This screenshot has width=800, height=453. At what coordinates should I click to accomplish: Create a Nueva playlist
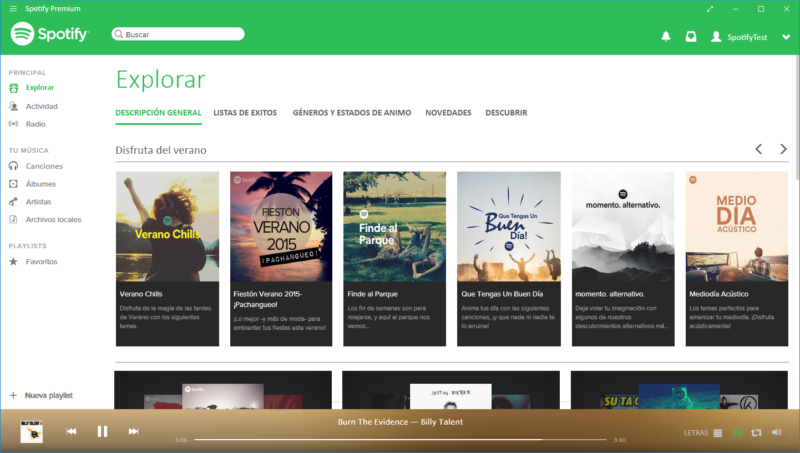click(x=49, y=395)
